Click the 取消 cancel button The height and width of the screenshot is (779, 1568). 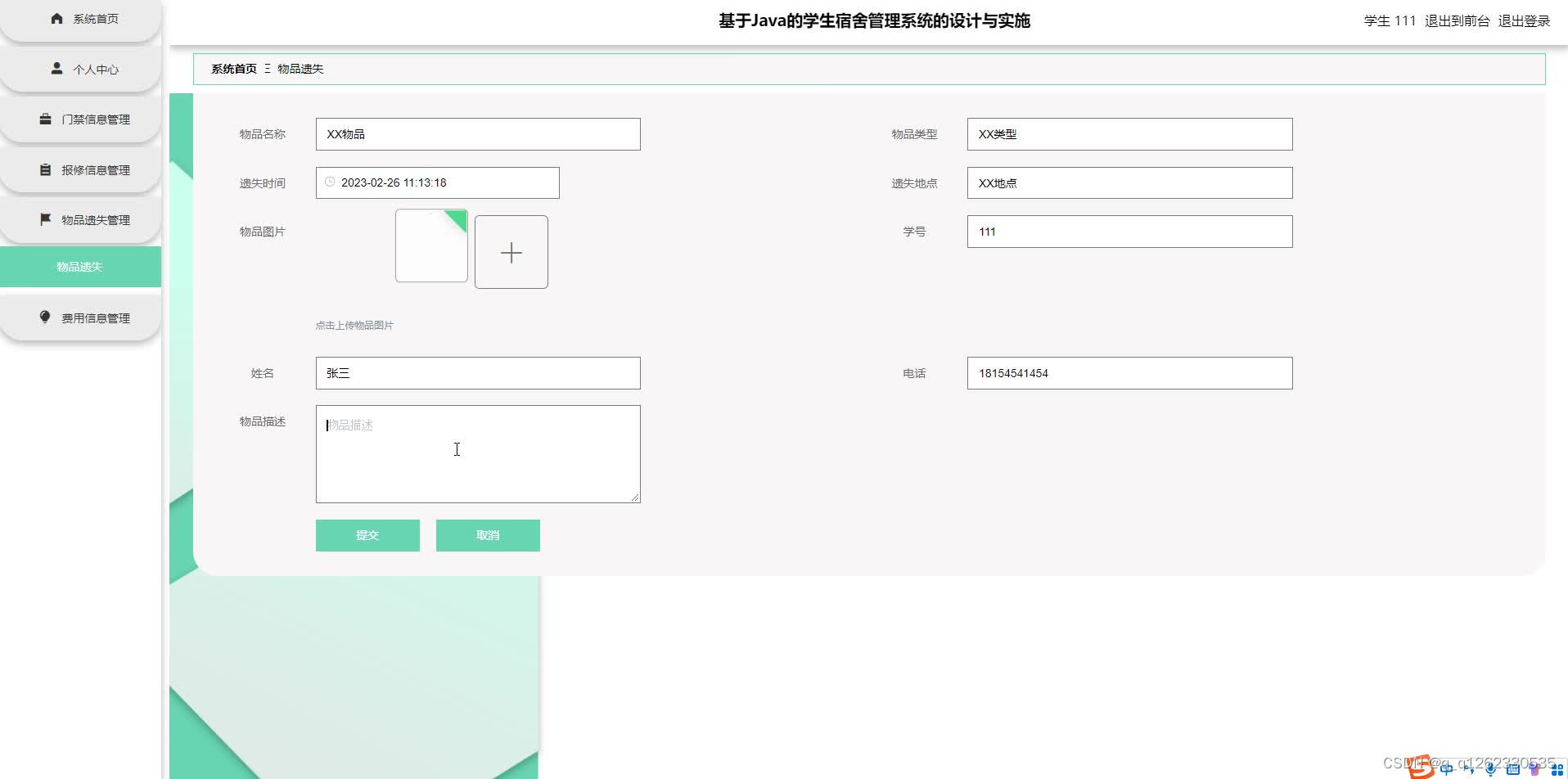pyautogui.click(x=488, y=535)
